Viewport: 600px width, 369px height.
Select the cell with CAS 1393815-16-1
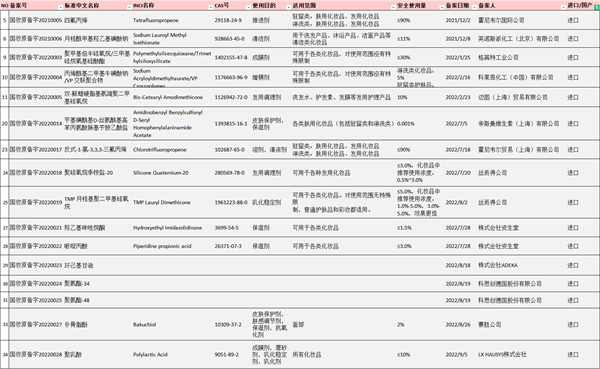pos(232,124)
